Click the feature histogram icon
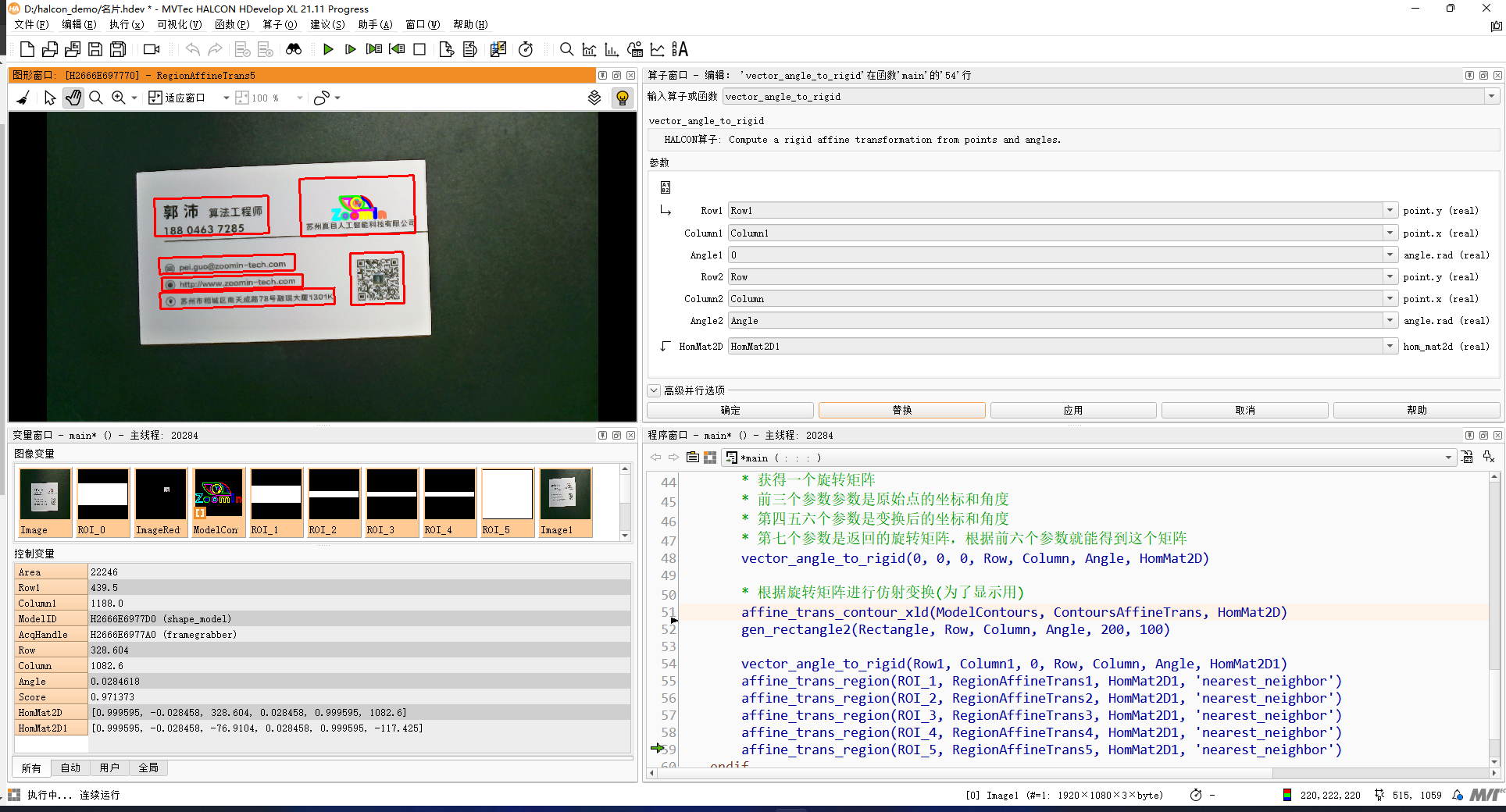 tap(612, 49)
